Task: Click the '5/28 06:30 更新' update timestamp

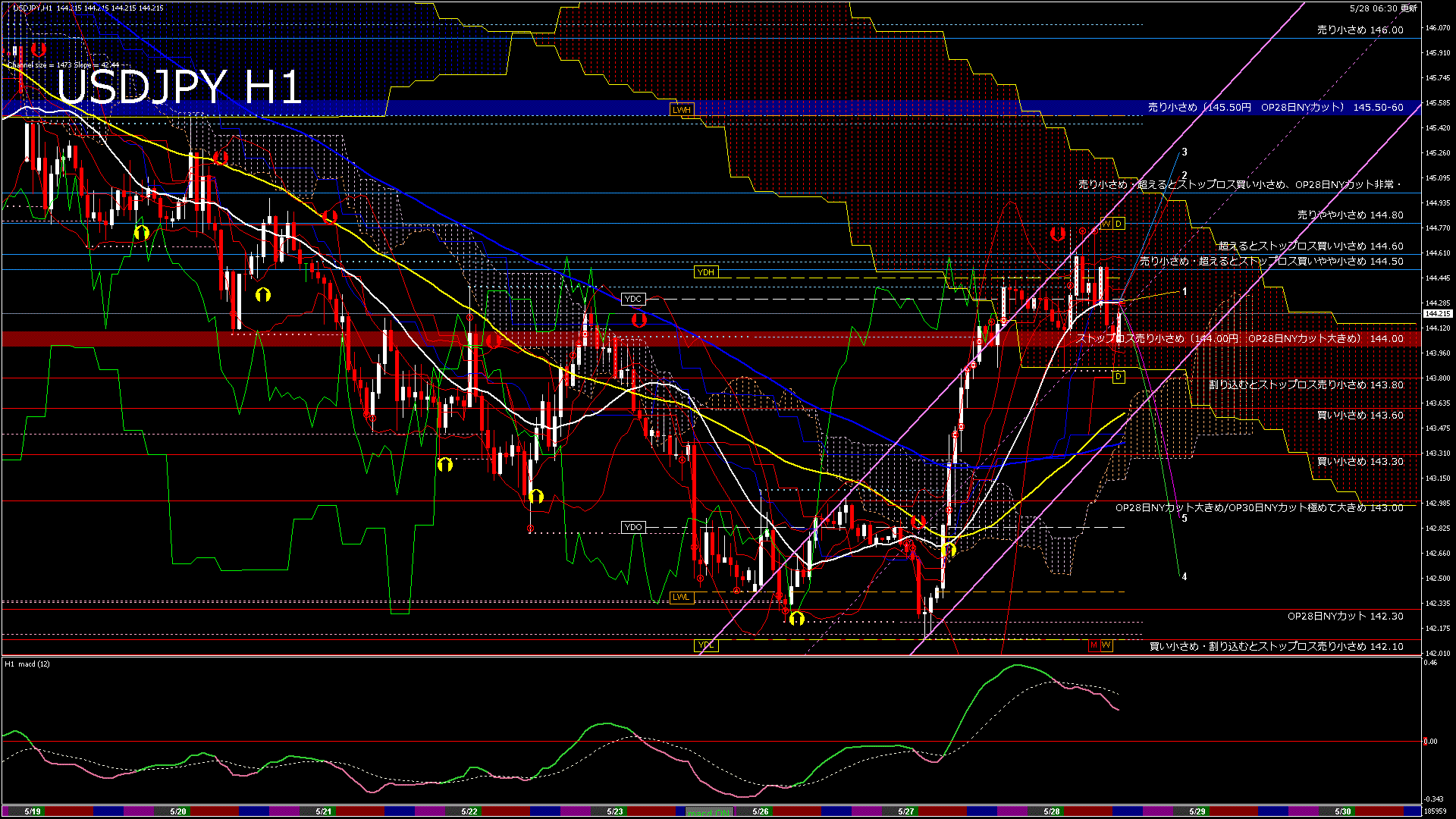Action: click(1383, 8)
